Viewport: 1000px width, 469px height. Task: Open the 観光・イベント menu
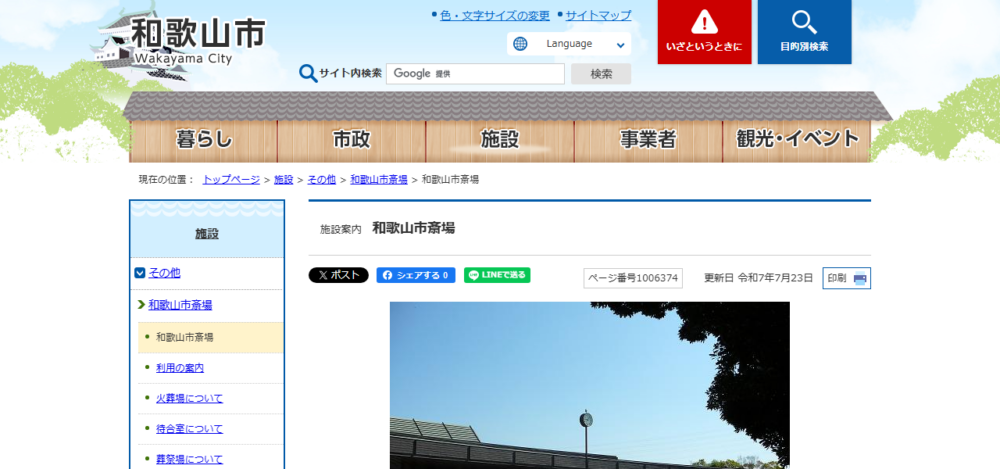pos(797,140)
